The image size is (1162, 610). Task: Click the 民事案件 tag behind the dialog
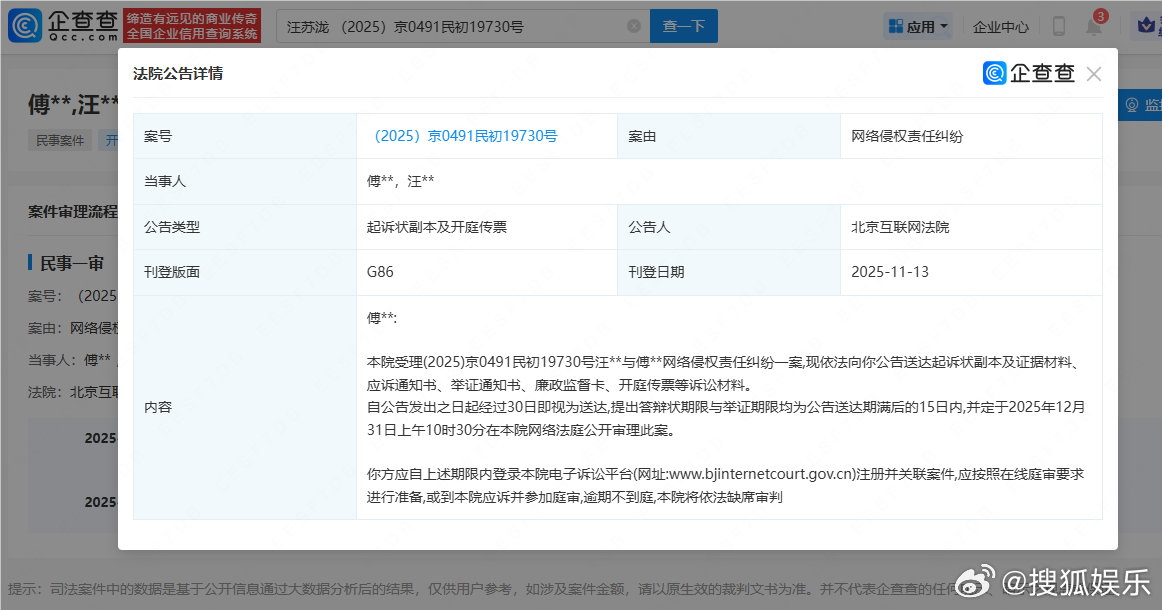pos(60,140)
